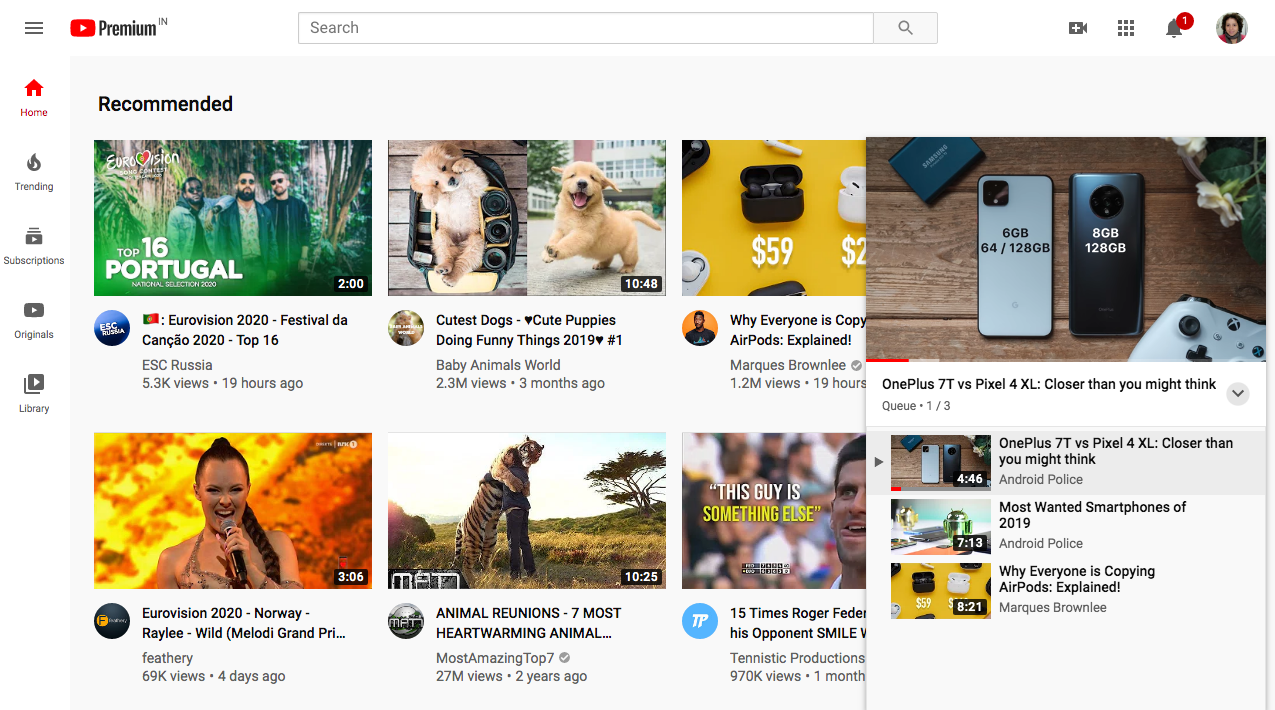Click feathery channel name
The image size is (1275, 710).
coord(168,658)
